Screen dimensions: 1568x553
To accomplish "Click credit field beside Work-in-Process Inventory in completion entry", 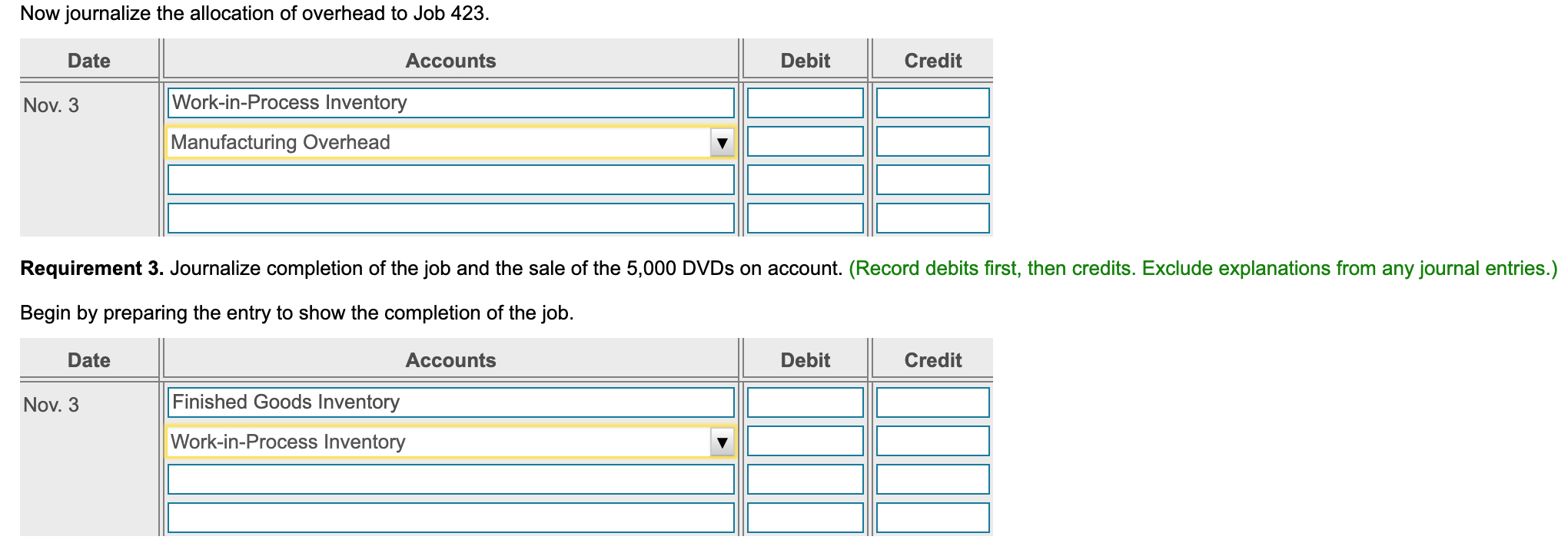I will 933,441.
